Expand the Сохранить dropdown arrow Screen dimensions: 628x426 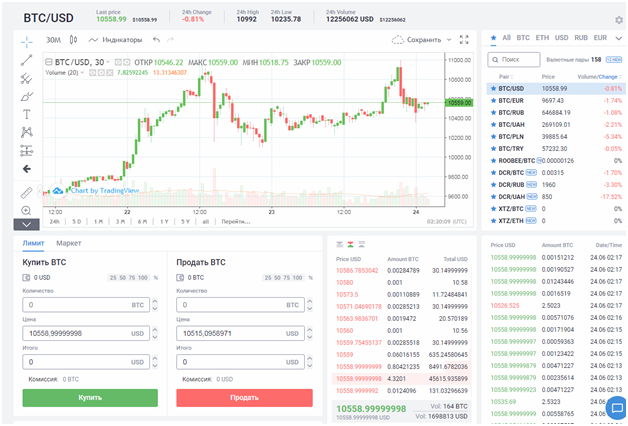(449, 40)
